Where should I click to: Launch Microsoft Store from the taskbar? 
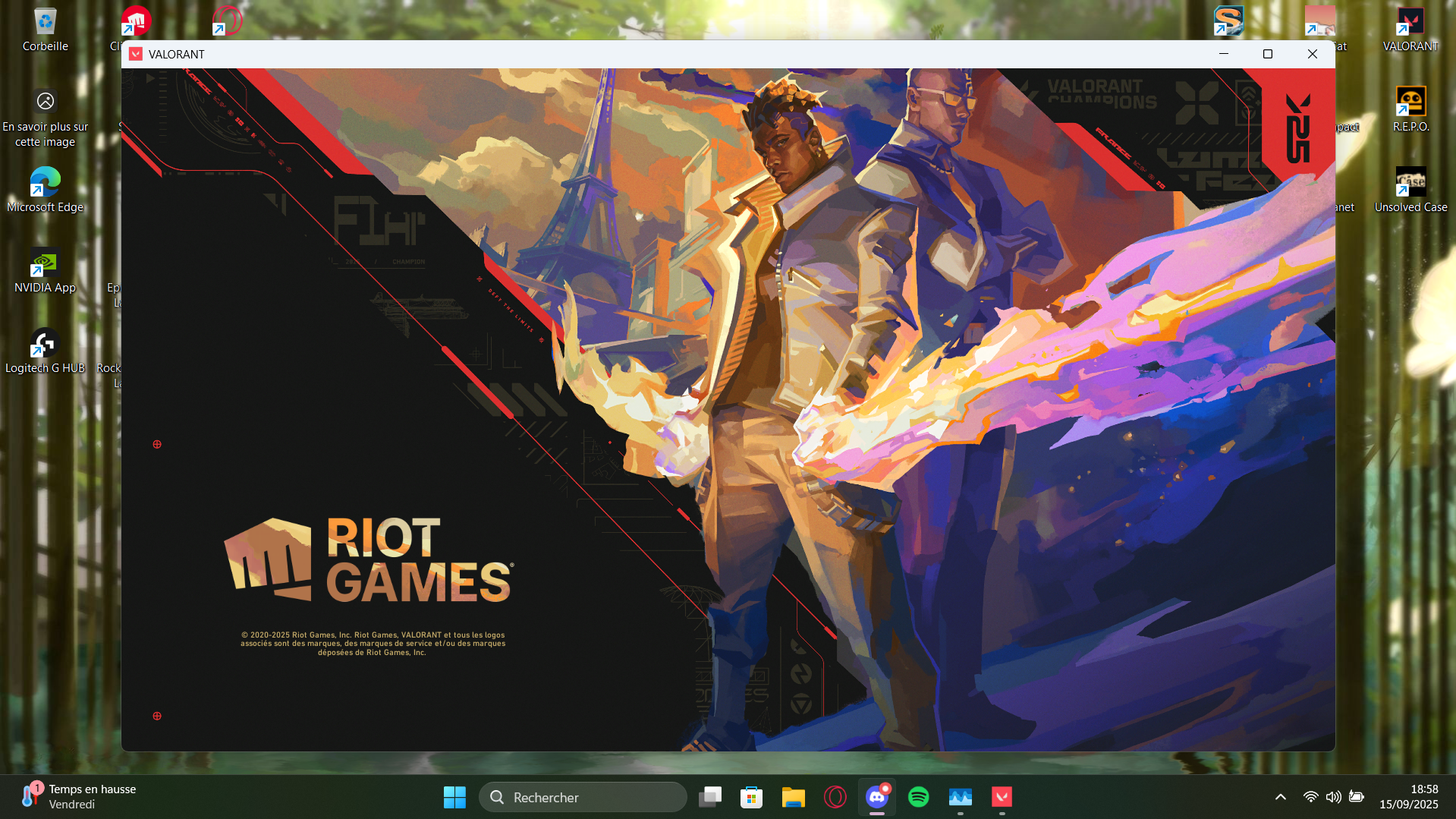pos(752,797)
